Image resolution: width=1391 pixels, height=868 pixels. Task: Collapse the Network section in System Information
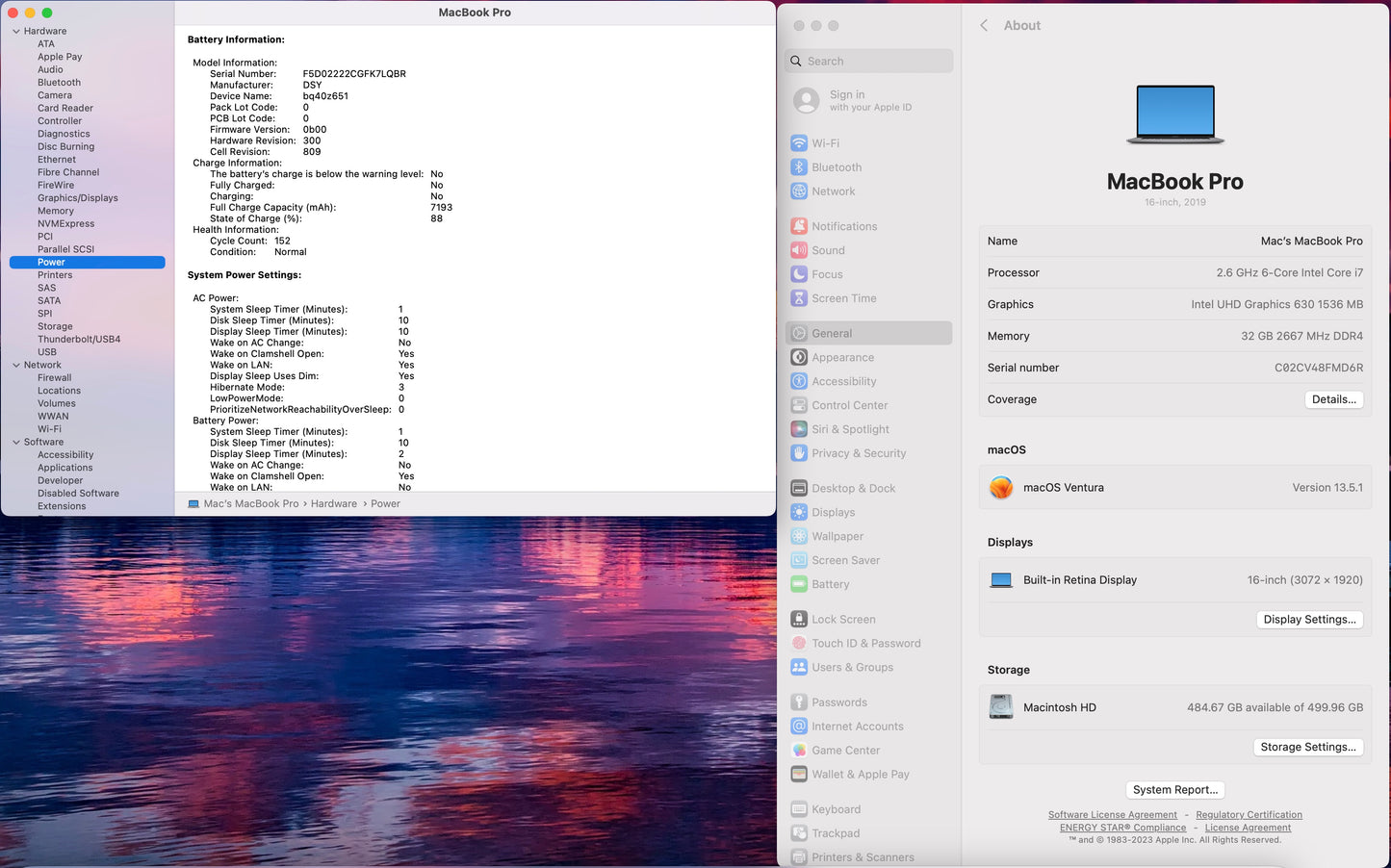click(x=16, y=366)
